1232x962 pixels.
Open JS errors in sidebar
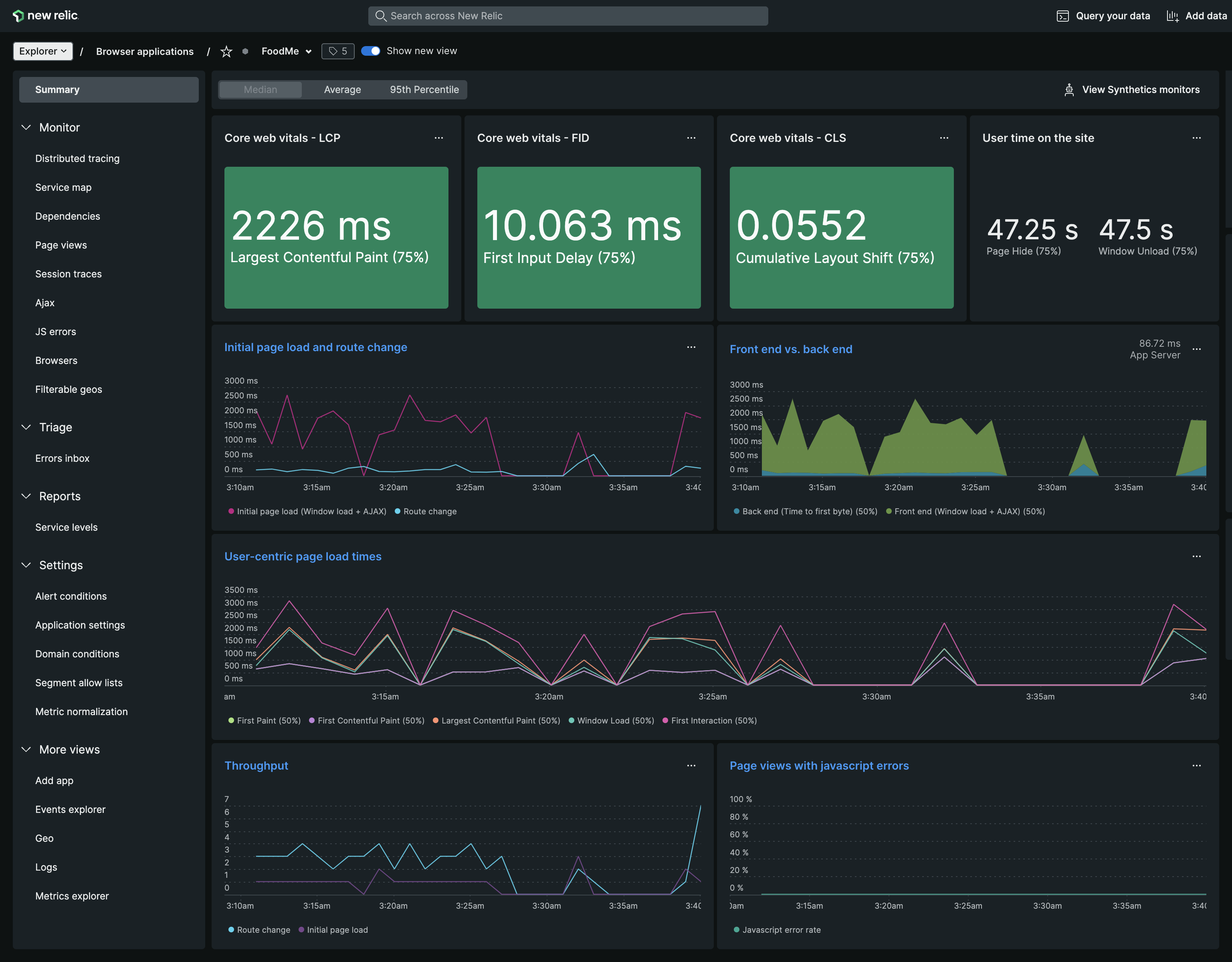pyautogui.click(x=55, y=332)
